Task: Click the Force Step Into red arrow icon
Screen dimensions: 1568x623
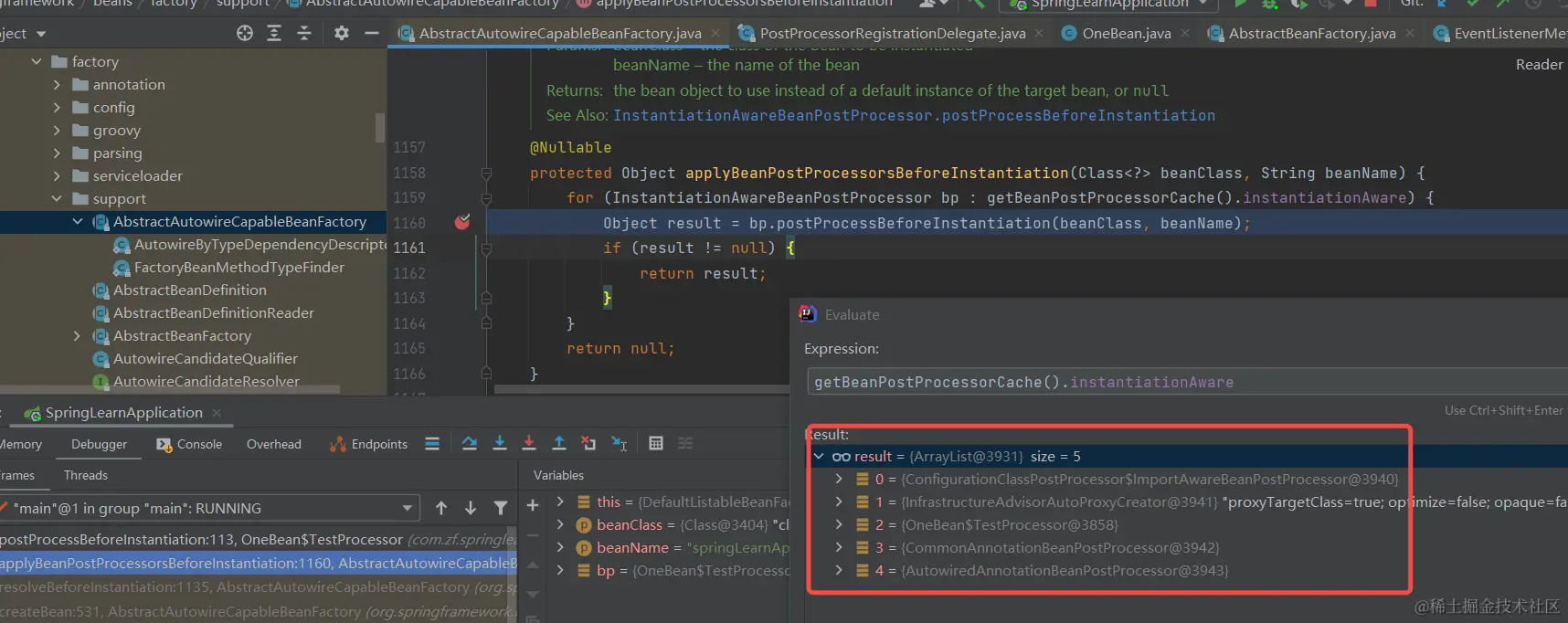Action: 529,444
